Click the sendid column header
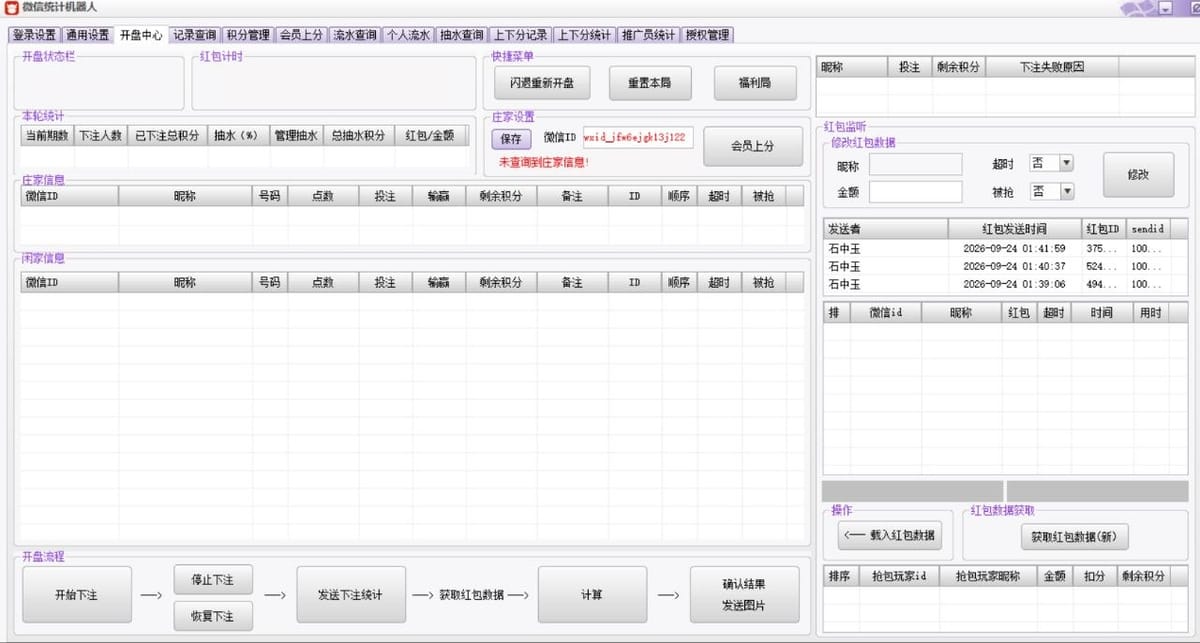The width and height of the screenshot is (1200, 643). (1148, 229)
